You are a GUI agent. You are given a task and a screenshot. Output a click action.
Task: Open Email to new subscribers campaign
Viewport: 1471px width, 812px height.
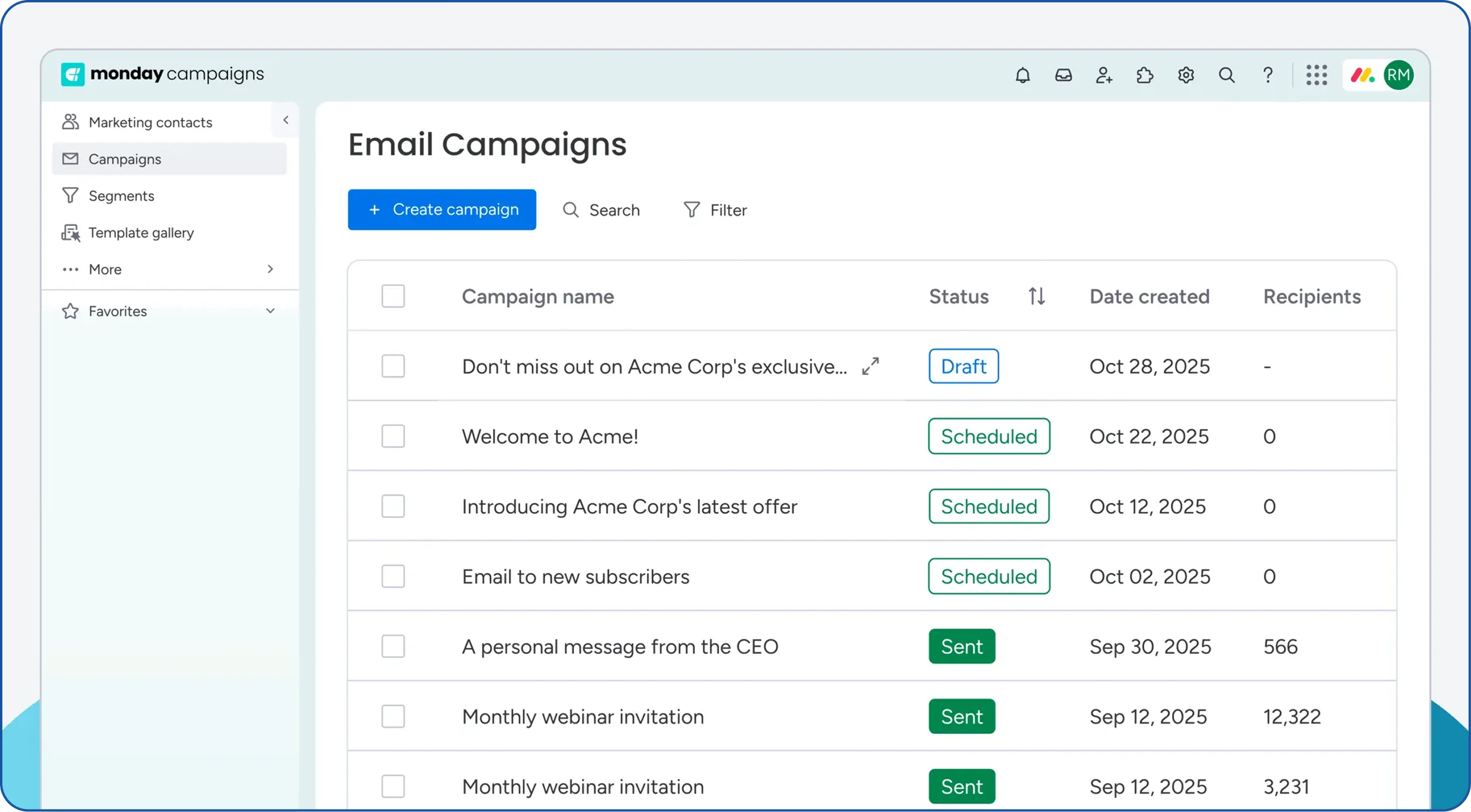point(575,576)
